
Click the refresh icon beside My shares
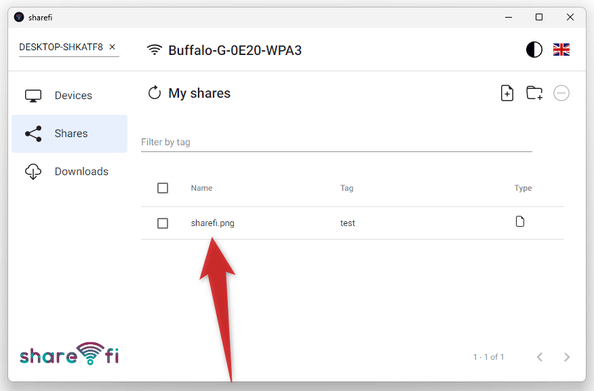pyautogui.click(x=154, y=92)
